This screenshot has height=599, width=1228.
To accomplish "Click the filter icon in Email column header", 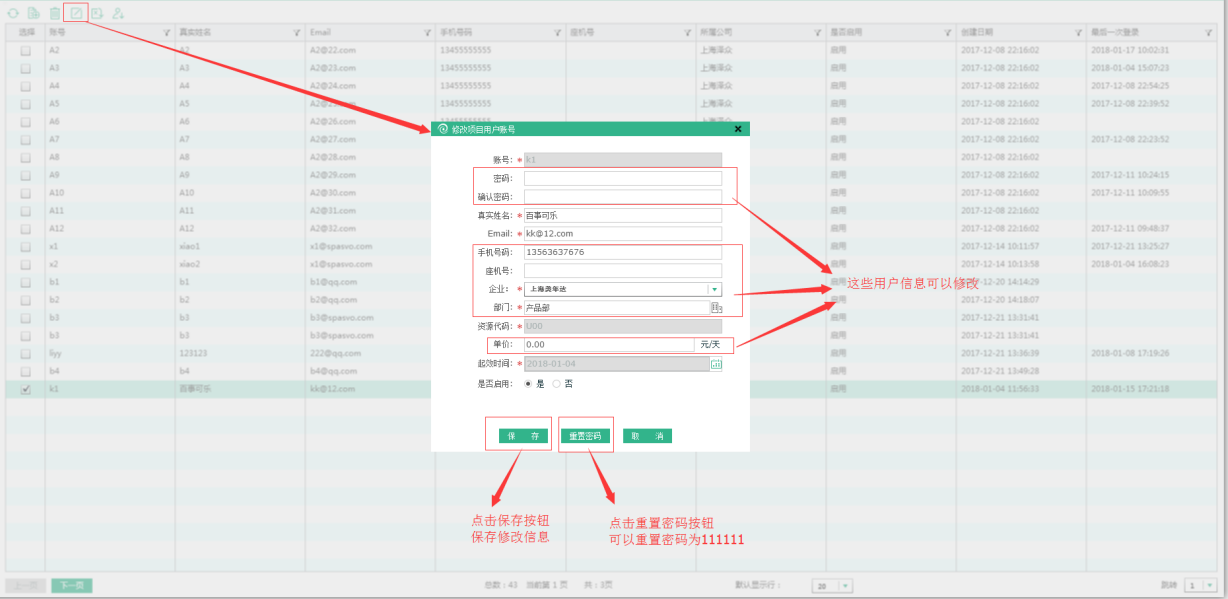I will coord(427,33).
